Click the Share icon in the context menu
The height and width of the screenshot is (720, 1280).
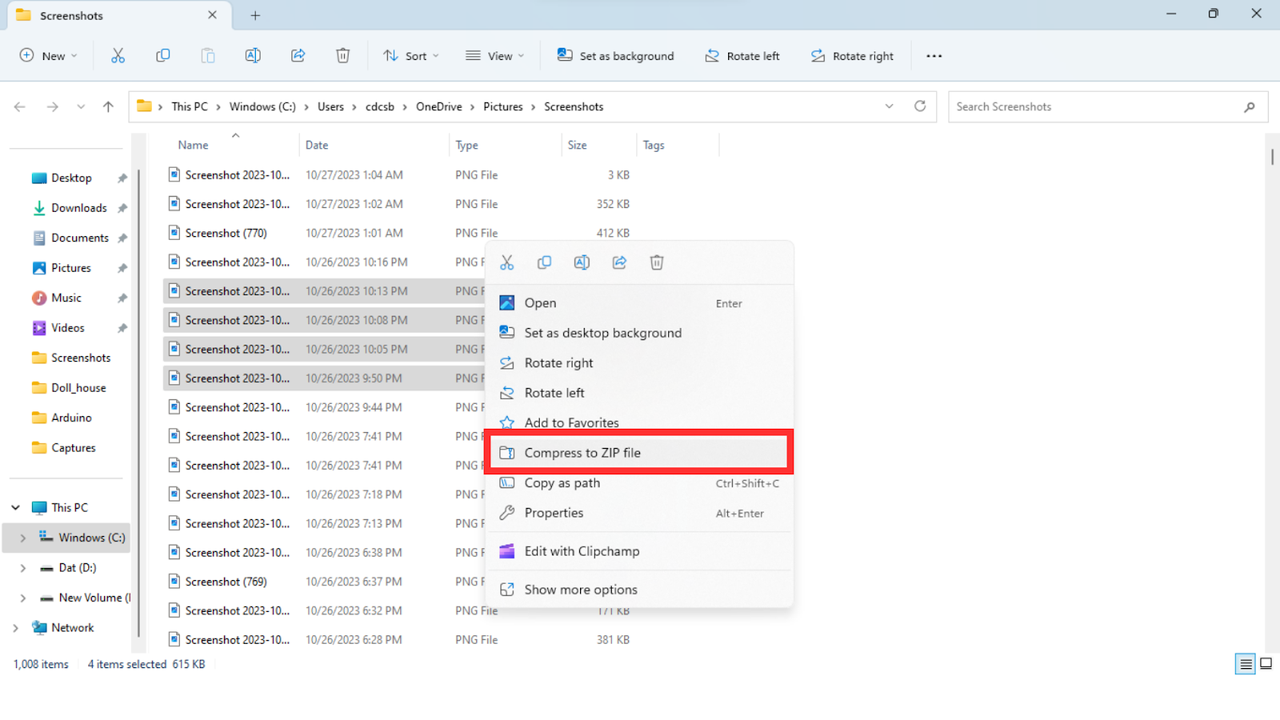[x=619, y=262]
